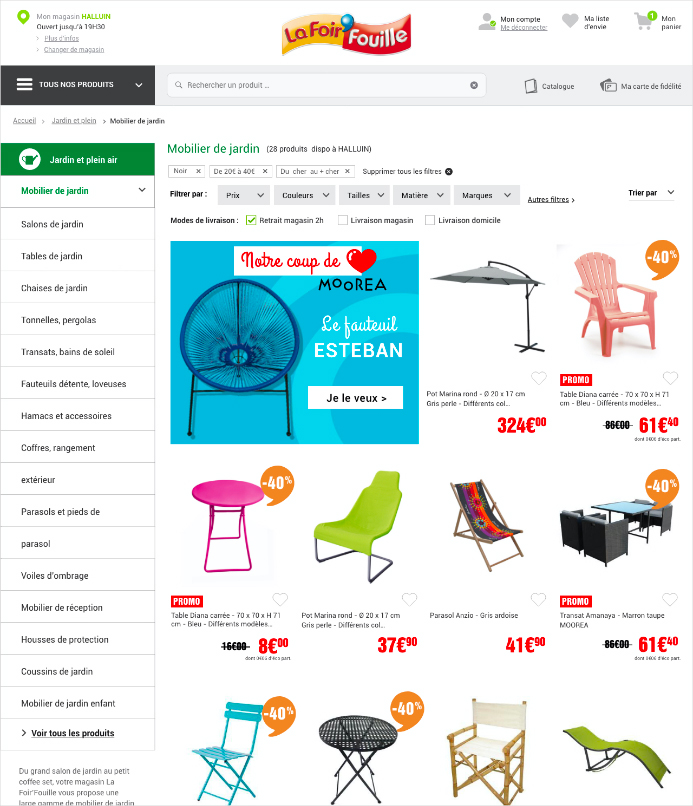693x806 pixels.
Task: Enable Livraison magasin checkbox
Action: 342,220
